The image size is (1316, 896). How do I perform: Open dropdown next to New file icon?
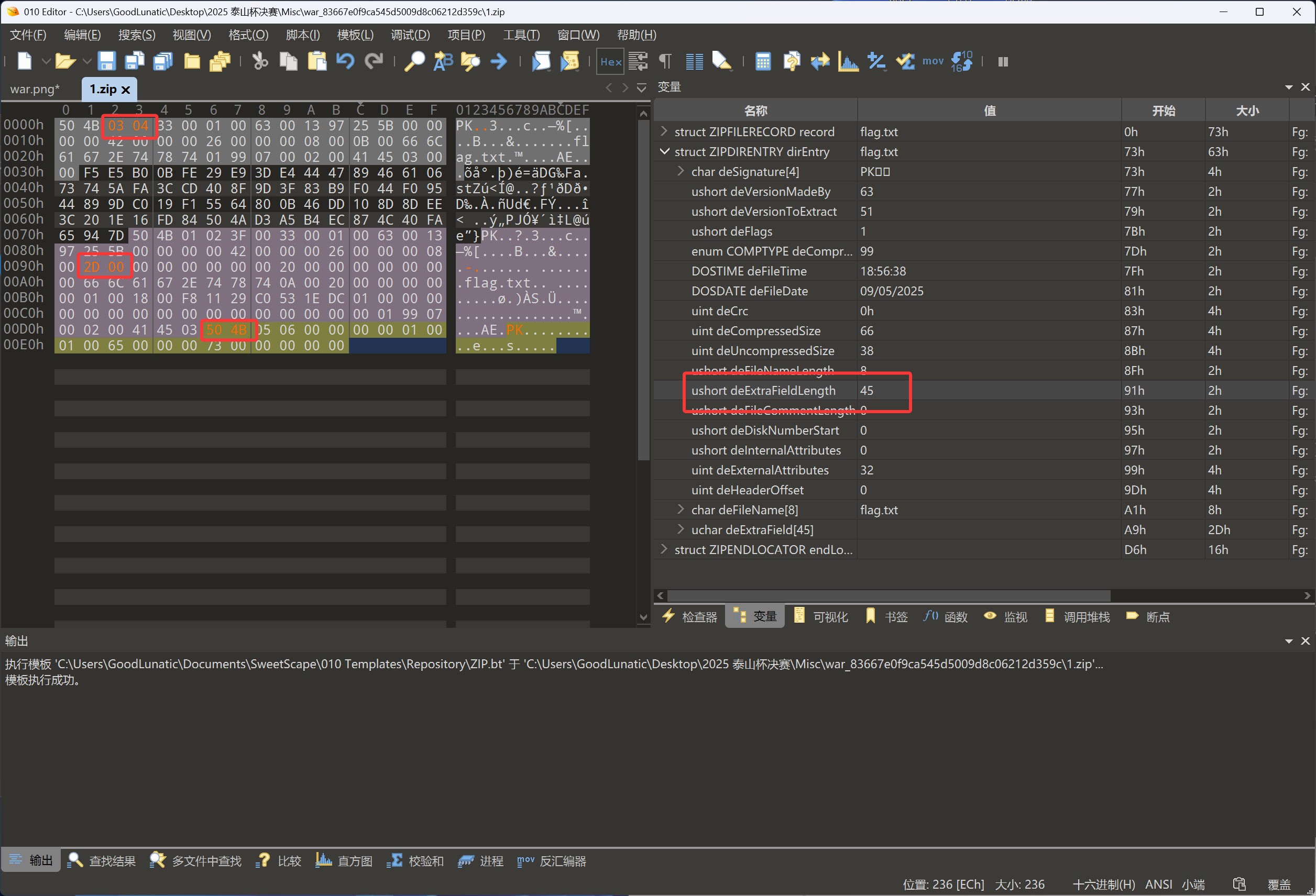tap(46, 61)
